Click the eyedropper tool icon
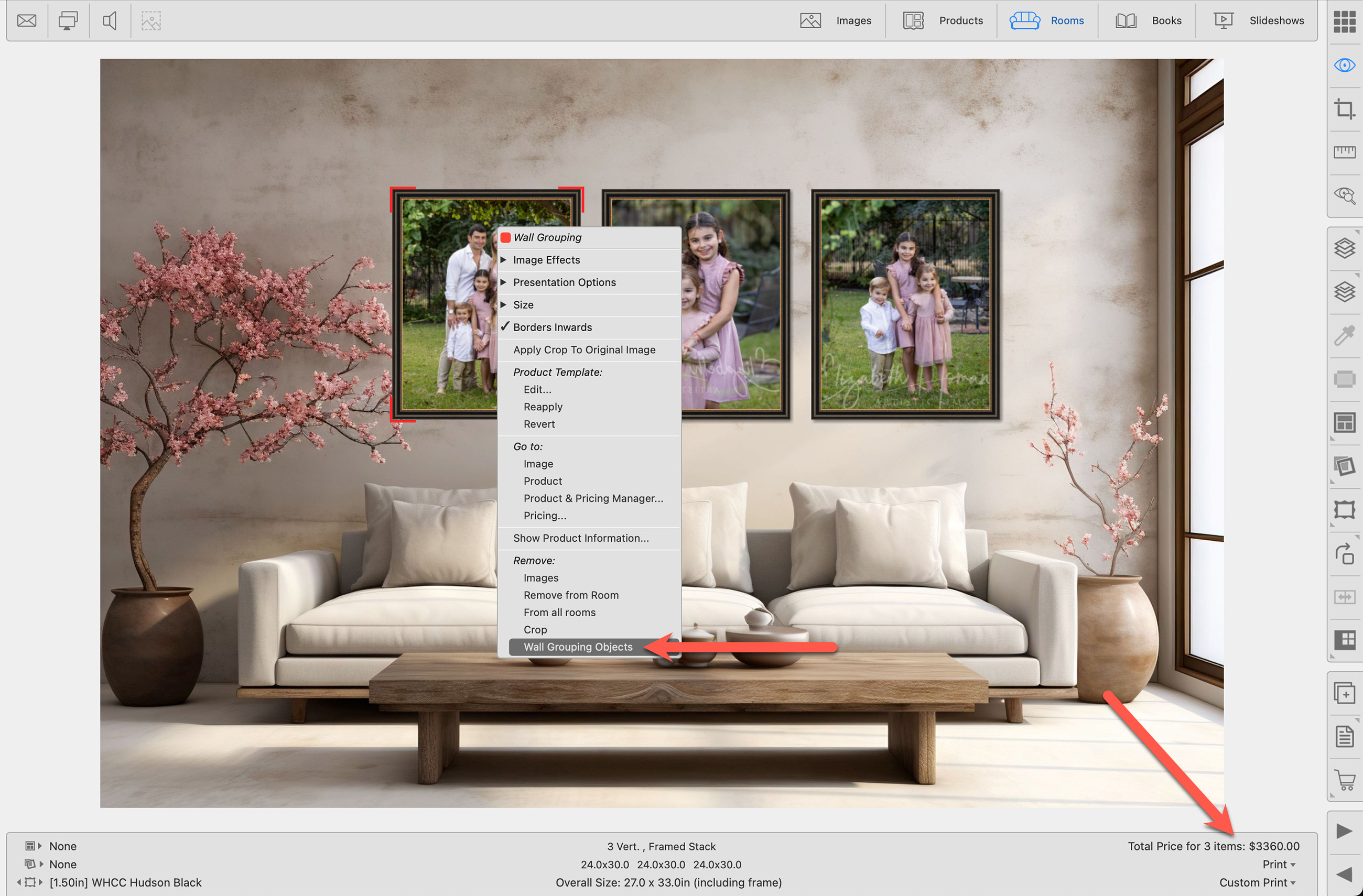This screenshot has height=896, width=1363. click(x=1344, y=335)
